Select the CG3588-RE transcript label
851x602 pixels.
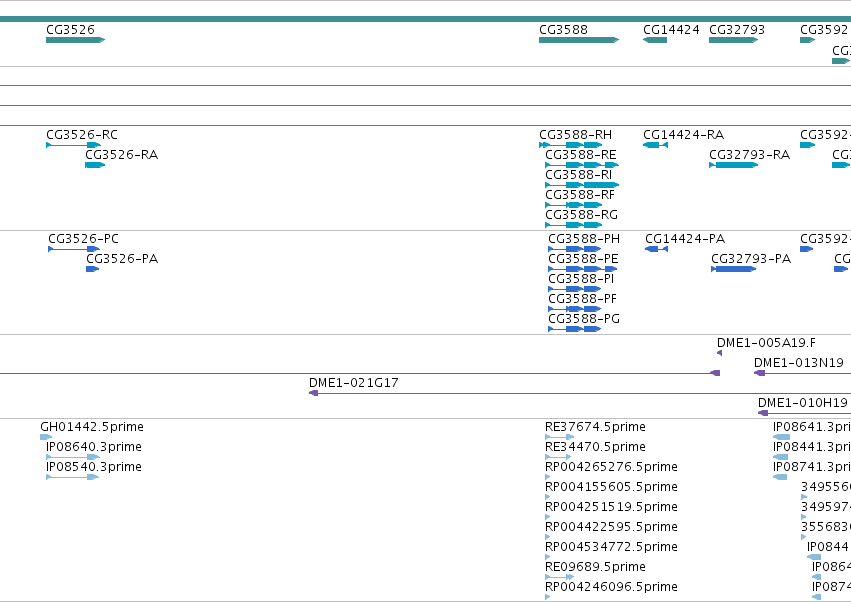pyautogui.click(x=581, y=155)
